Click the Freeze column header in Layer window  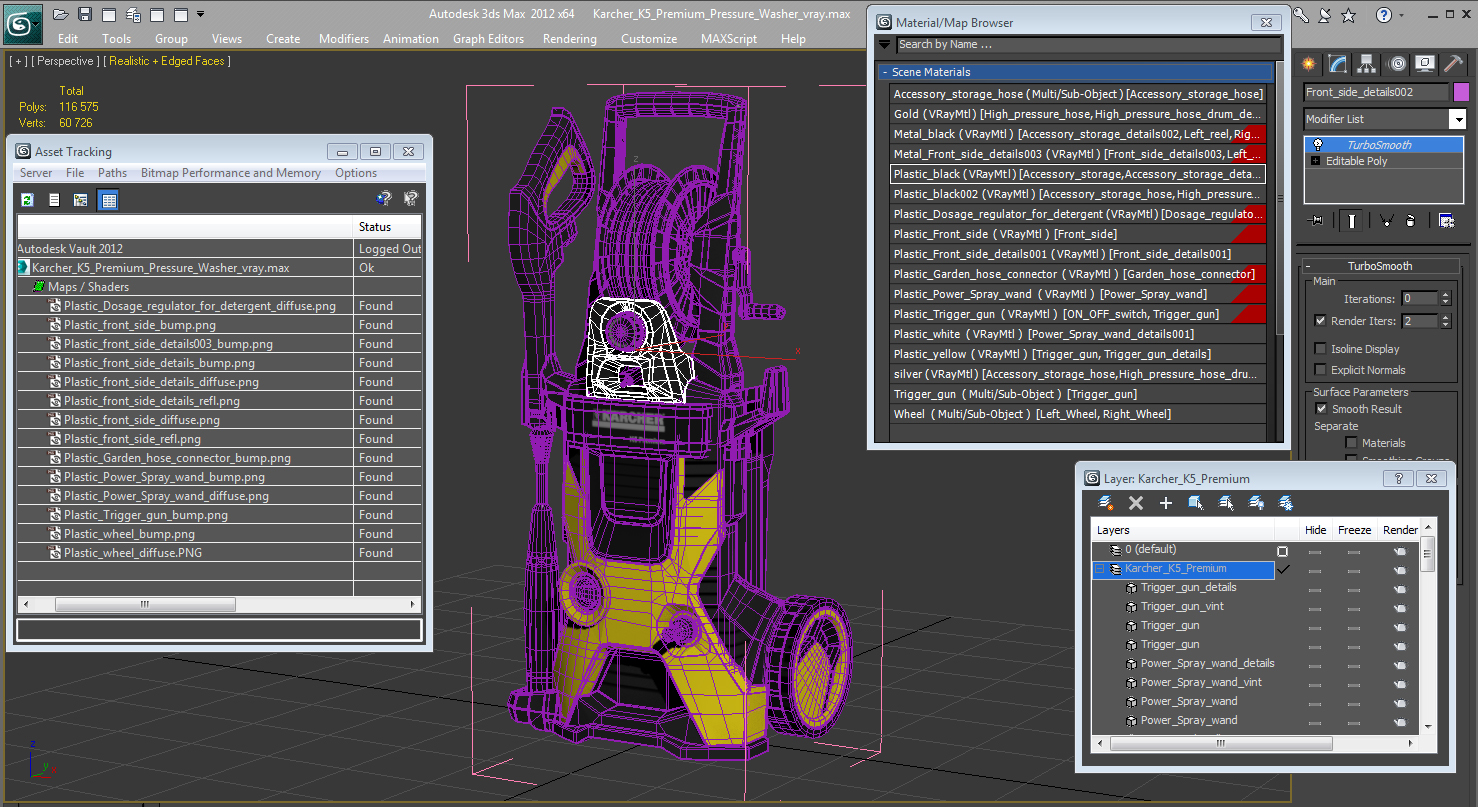1354,530
